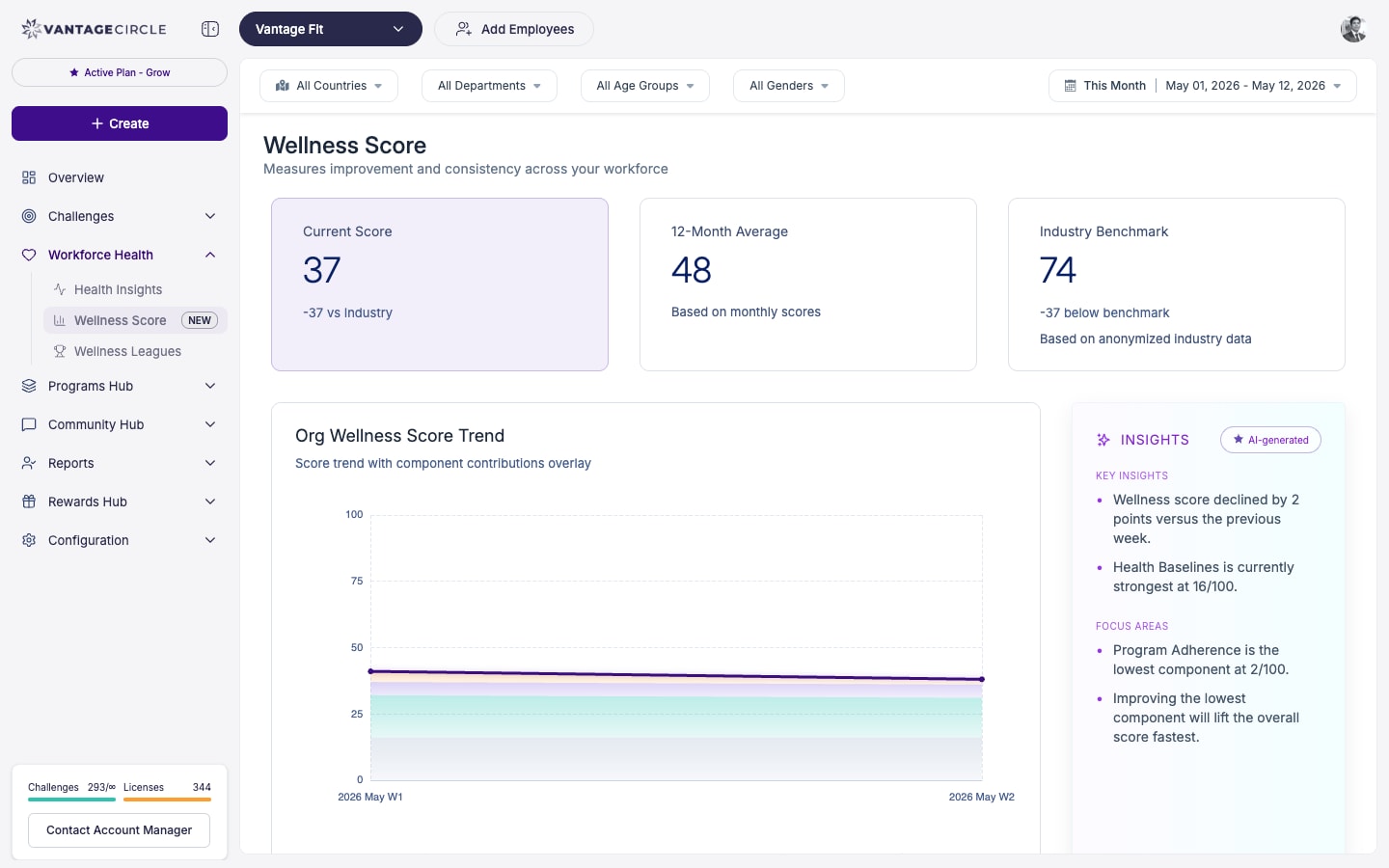Click the Program Adherence insight bullet
Image resolution: width=1389 pixels, height=868 pixels.
(1201, 660)
